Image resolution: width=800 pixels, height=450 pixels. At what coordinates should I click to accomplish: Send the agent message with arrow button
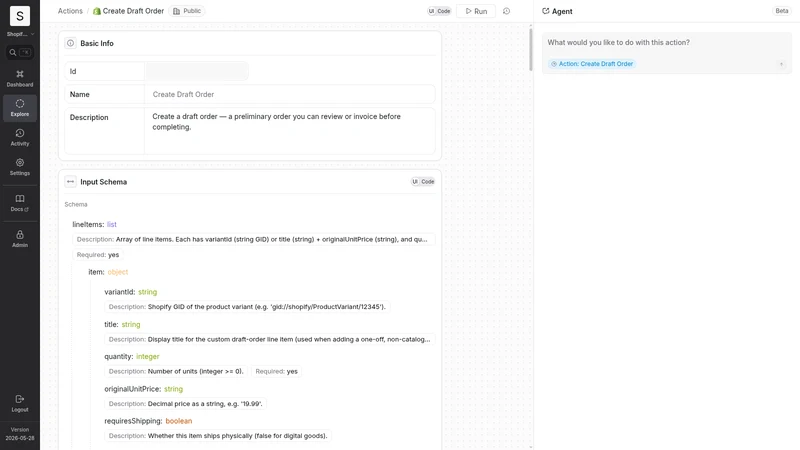[781, 64]
